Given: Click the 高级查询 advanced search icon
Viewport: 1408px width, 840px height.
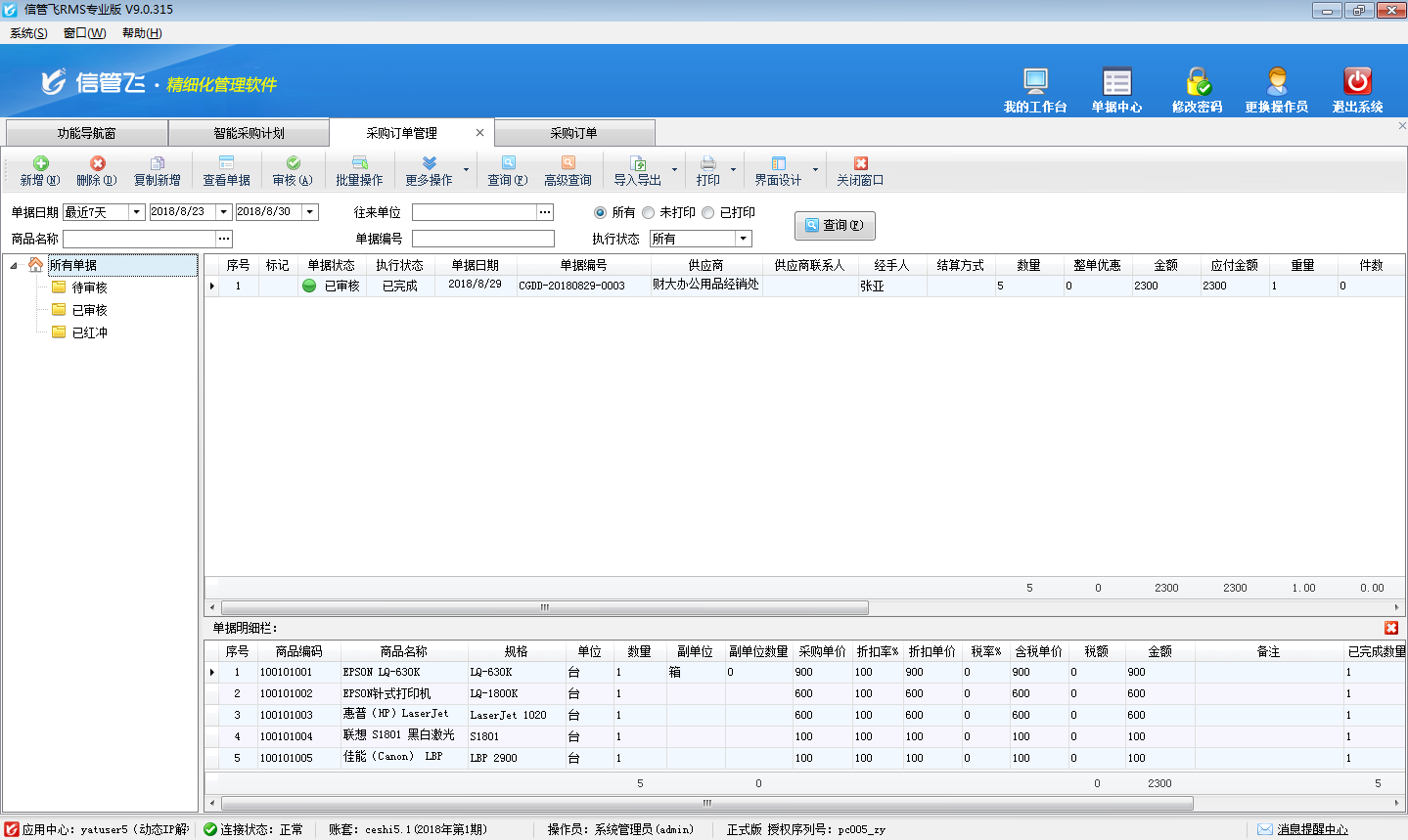Looking at the screenshot, I should (x=568, y=163).
